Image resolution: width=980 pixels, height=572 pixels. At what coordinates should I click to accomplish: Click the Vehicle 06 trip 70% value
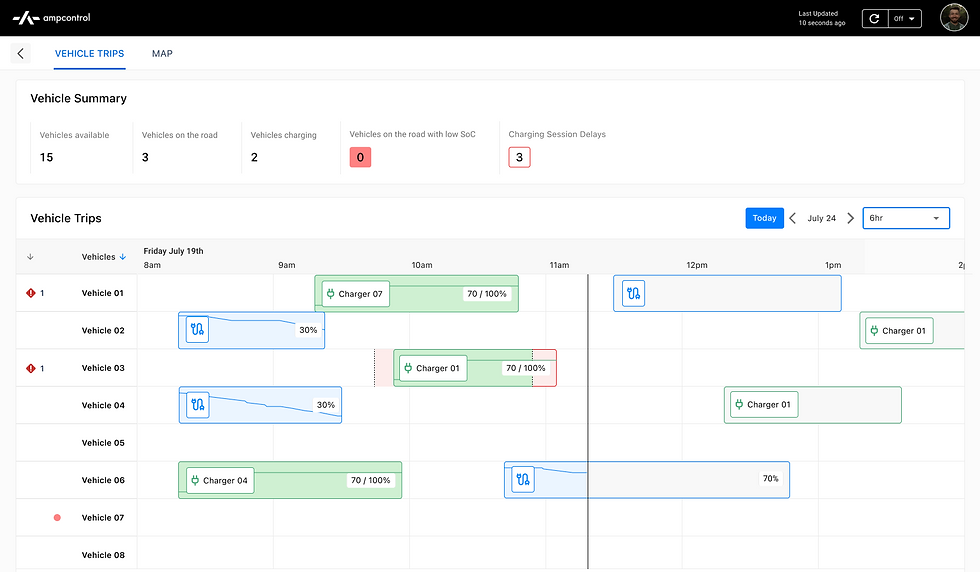coord(771,479)
